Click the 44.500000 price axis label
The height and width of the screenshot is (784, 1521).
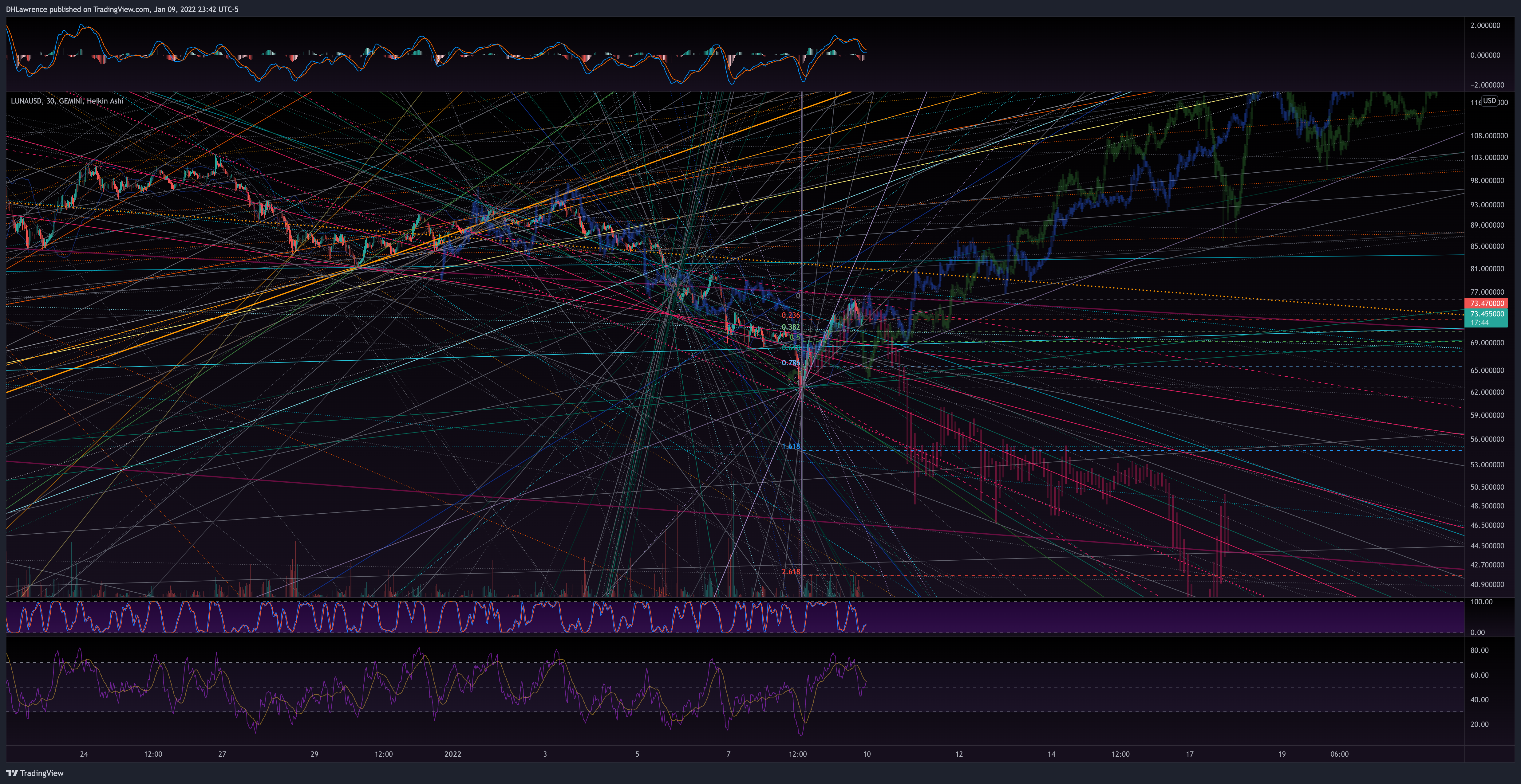point(1487,546)
